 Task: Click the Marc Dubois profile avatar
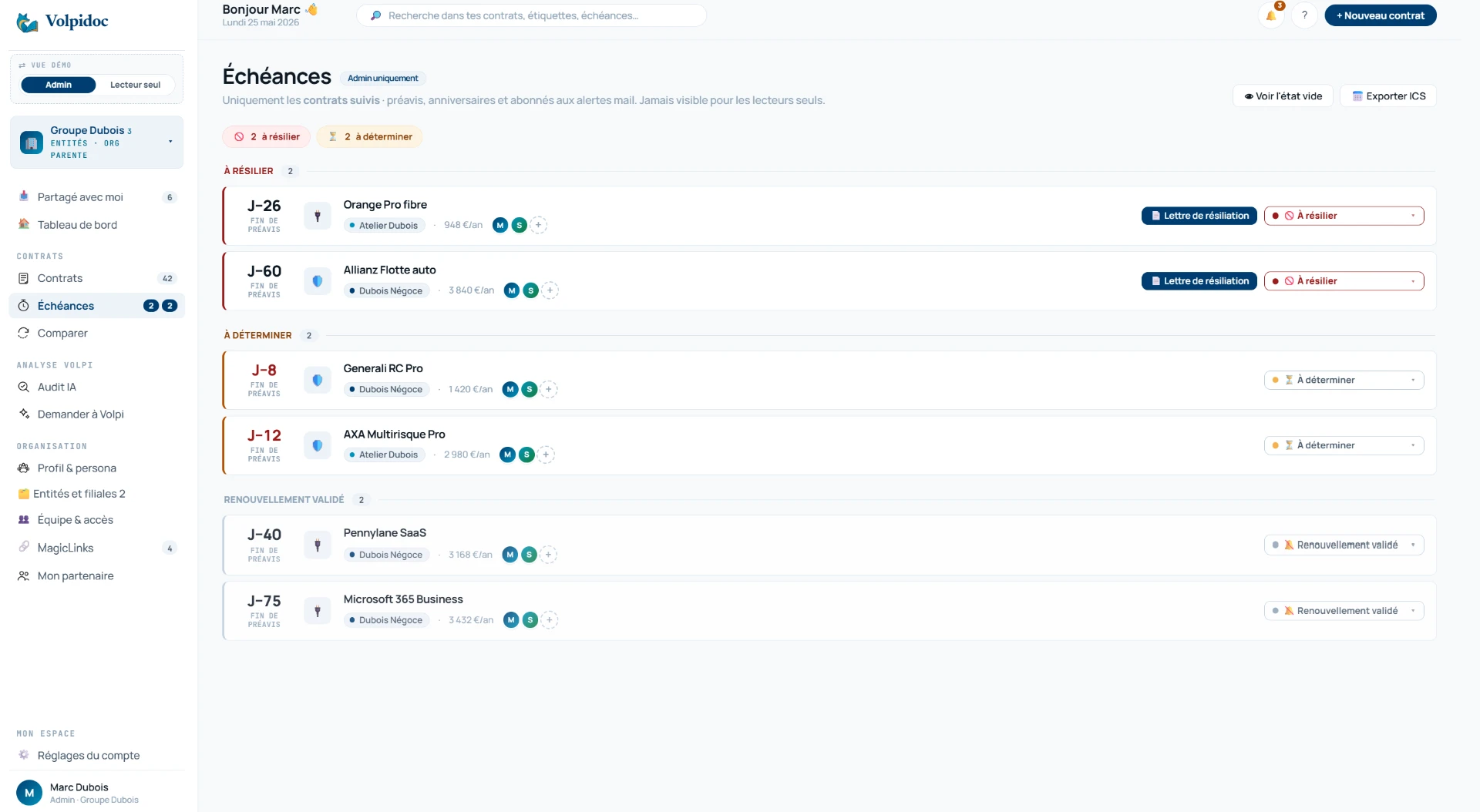29,793
